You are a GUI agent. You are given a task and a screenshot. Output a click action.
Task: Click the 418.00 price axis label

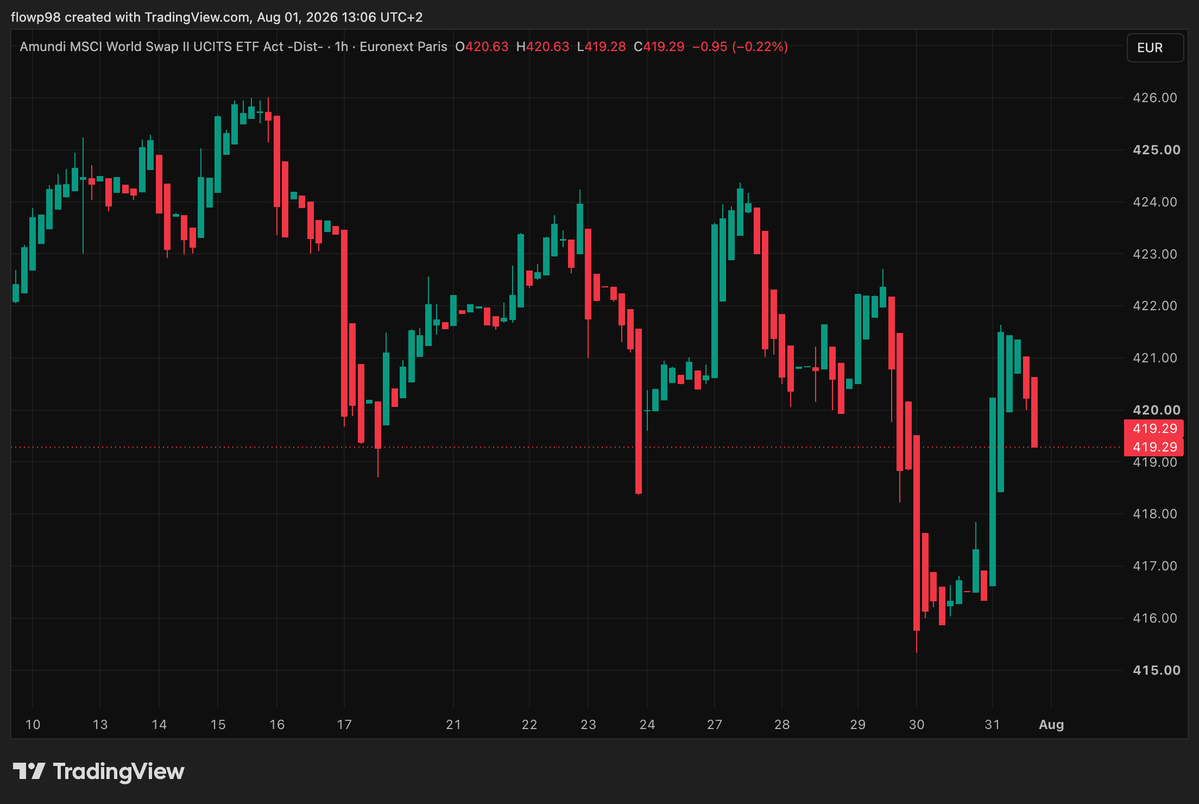[1155, 514]
